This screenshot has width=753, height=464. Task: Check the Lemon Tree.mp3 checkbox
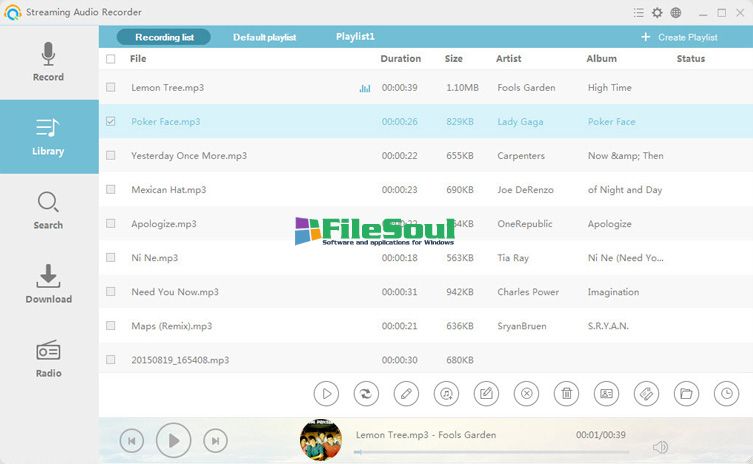coord(110,88)
